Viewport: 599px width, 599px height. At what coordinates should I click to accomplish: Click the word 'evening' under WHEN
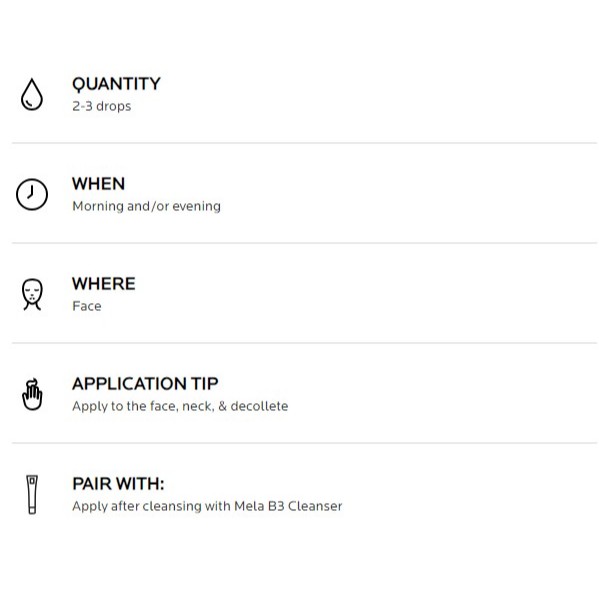pos(197,206)
